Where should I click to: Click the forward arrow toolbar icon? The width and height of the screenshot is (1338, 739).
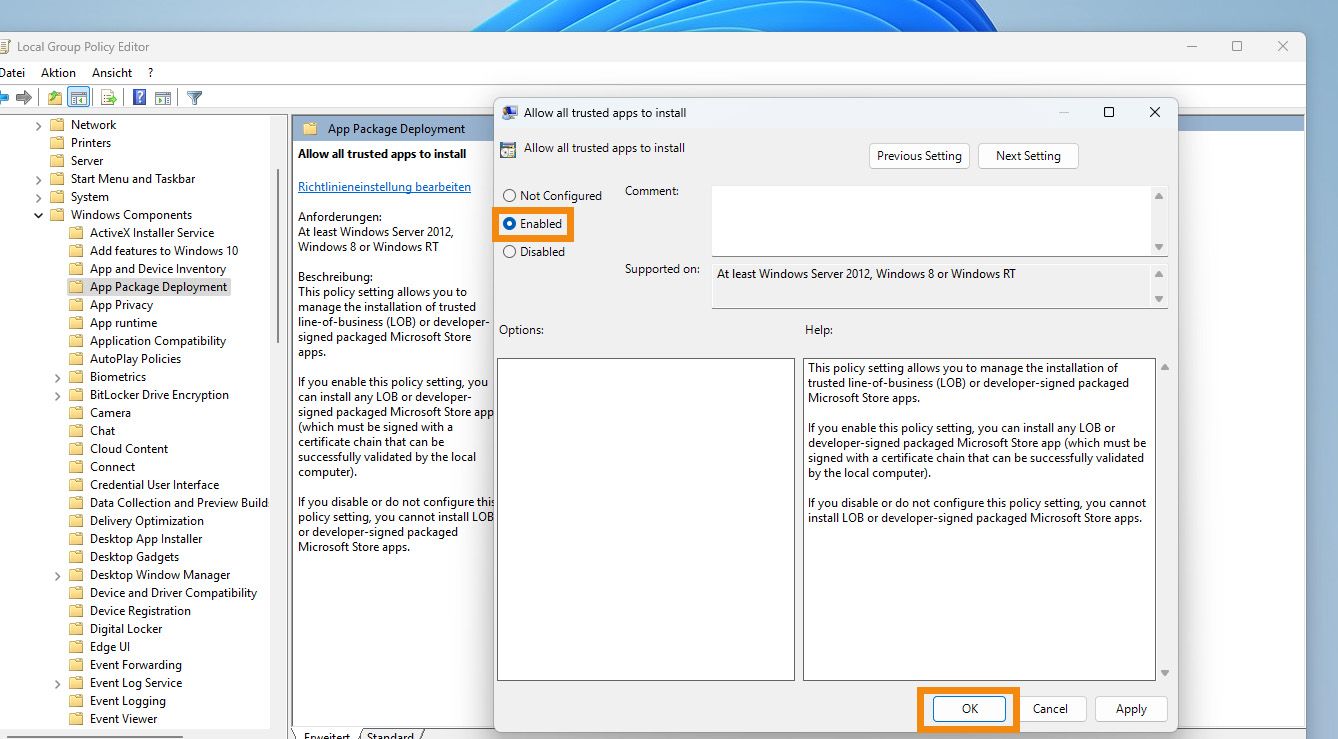(x=24, y=98)
